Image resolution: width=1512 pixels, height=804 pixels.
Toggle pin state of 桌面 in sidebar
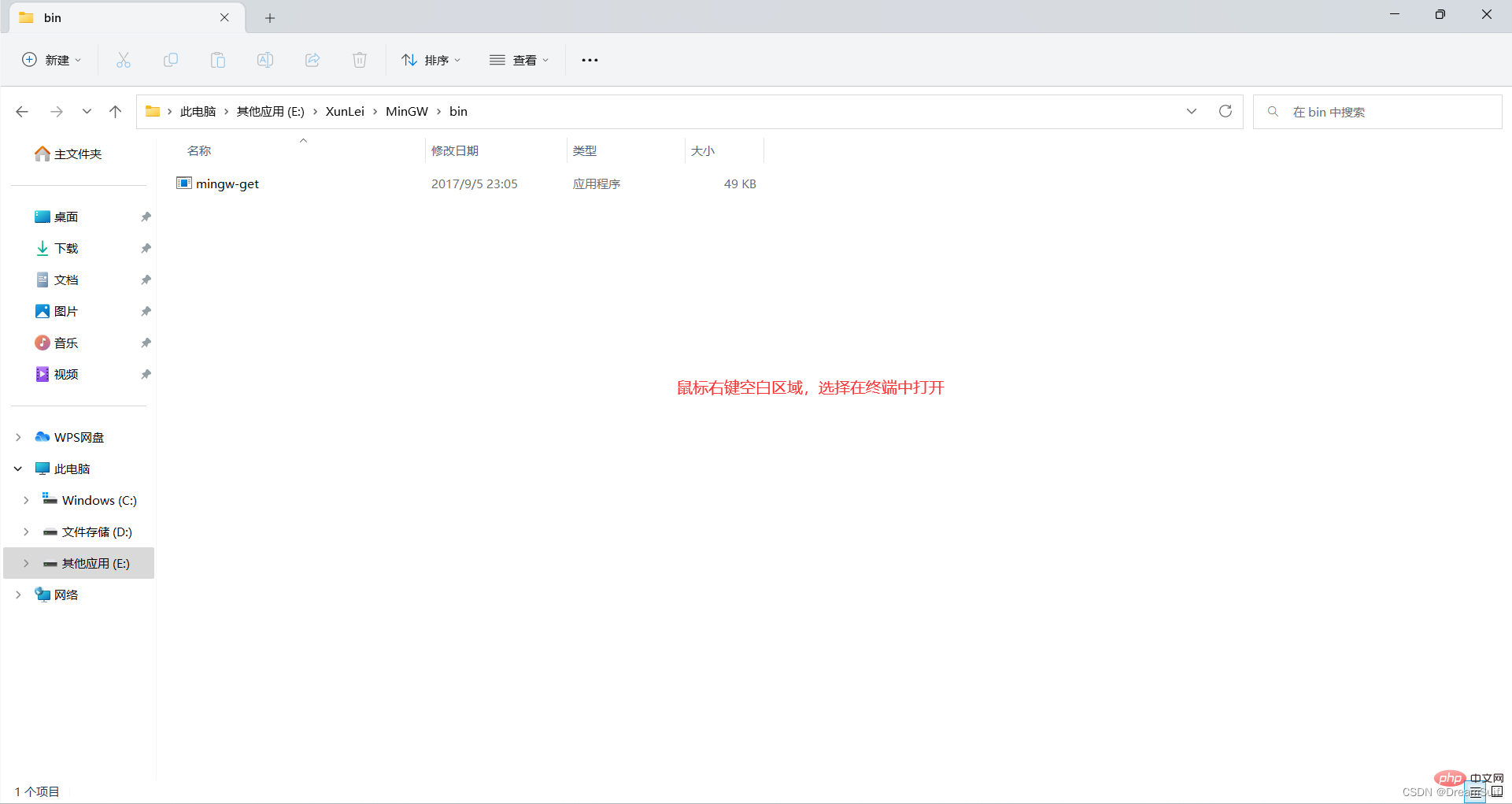tap(146, 217)
